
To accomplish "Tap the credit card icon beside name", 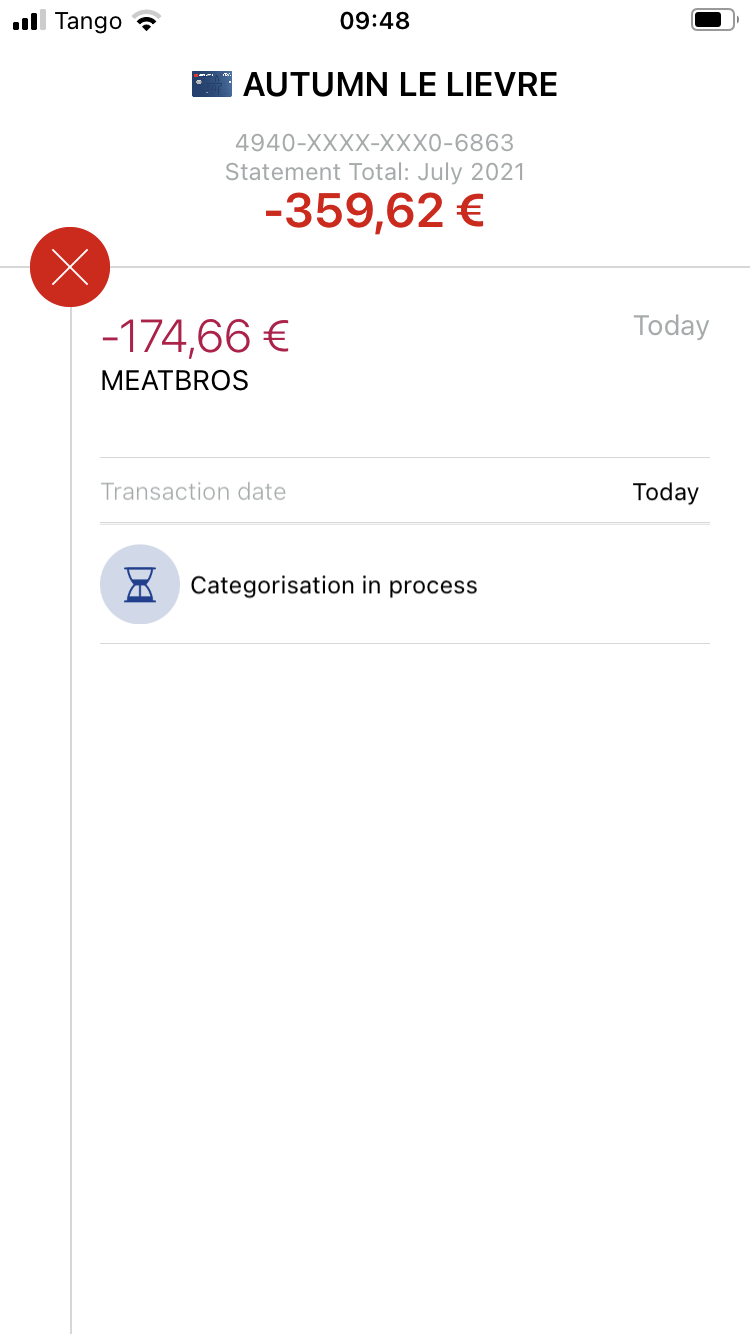I will point(211,84).
